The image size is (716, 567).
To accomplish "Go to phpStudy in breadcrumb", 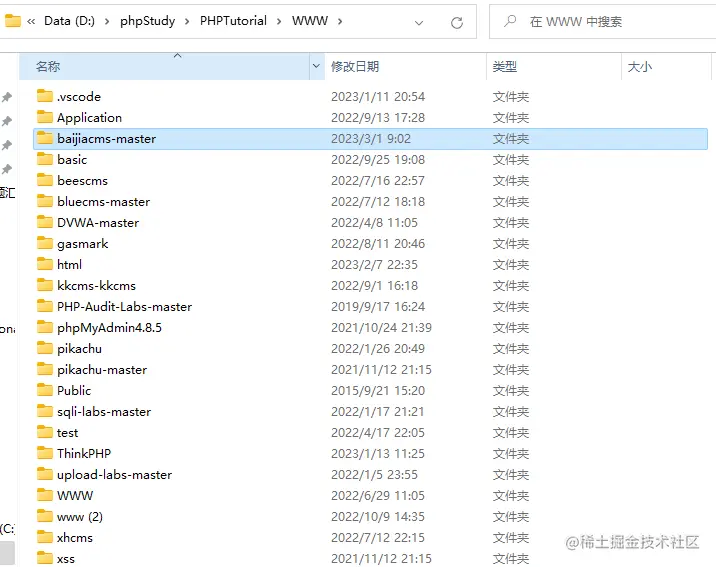I will point(147,21).
